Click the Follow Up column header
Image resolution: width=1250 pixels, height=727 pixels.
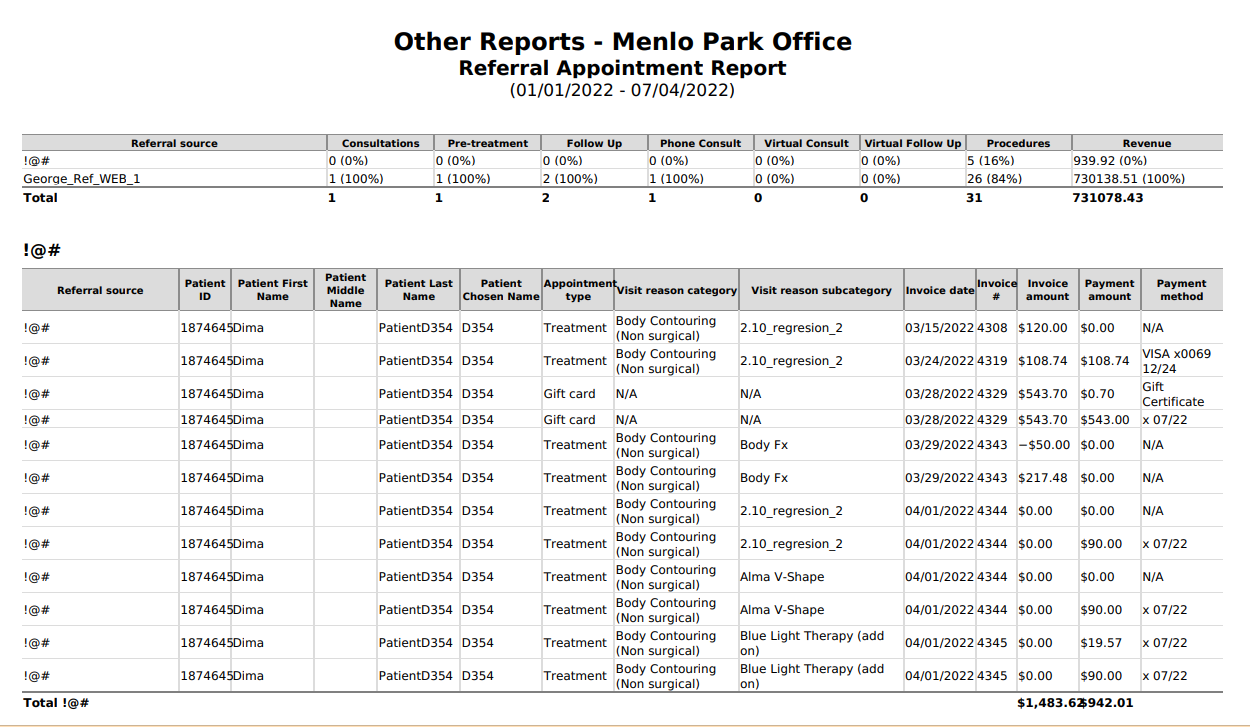pyautogui.click(x=594, y=143)
